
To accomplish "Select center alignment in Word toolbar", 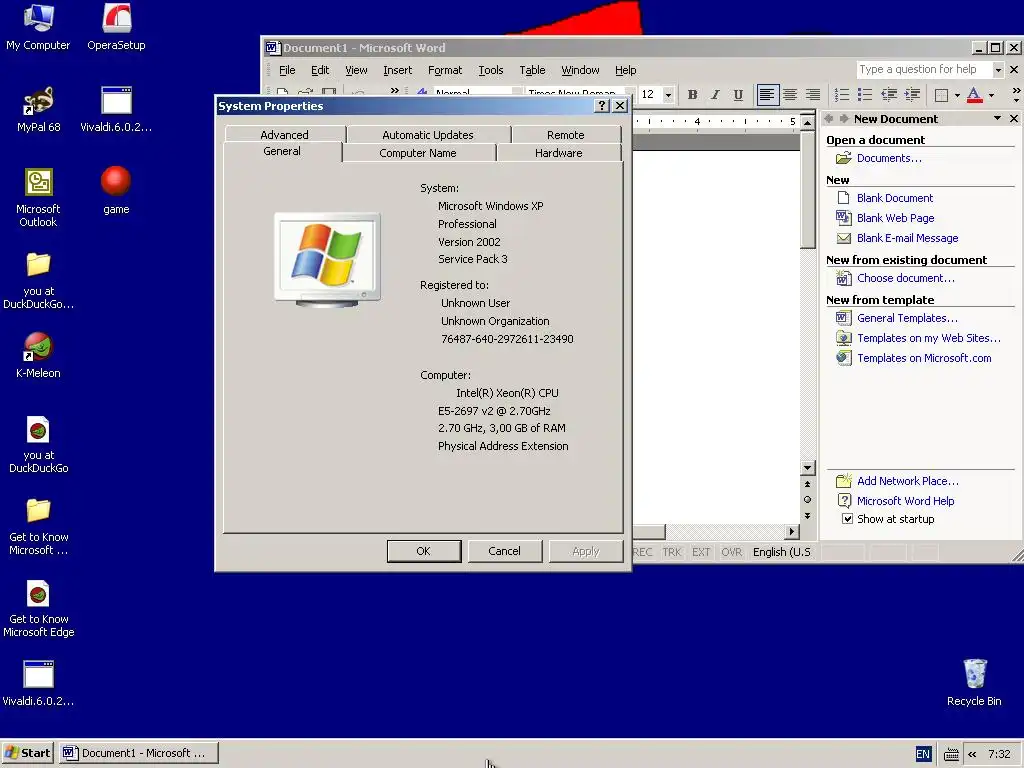I will (790, 95).
